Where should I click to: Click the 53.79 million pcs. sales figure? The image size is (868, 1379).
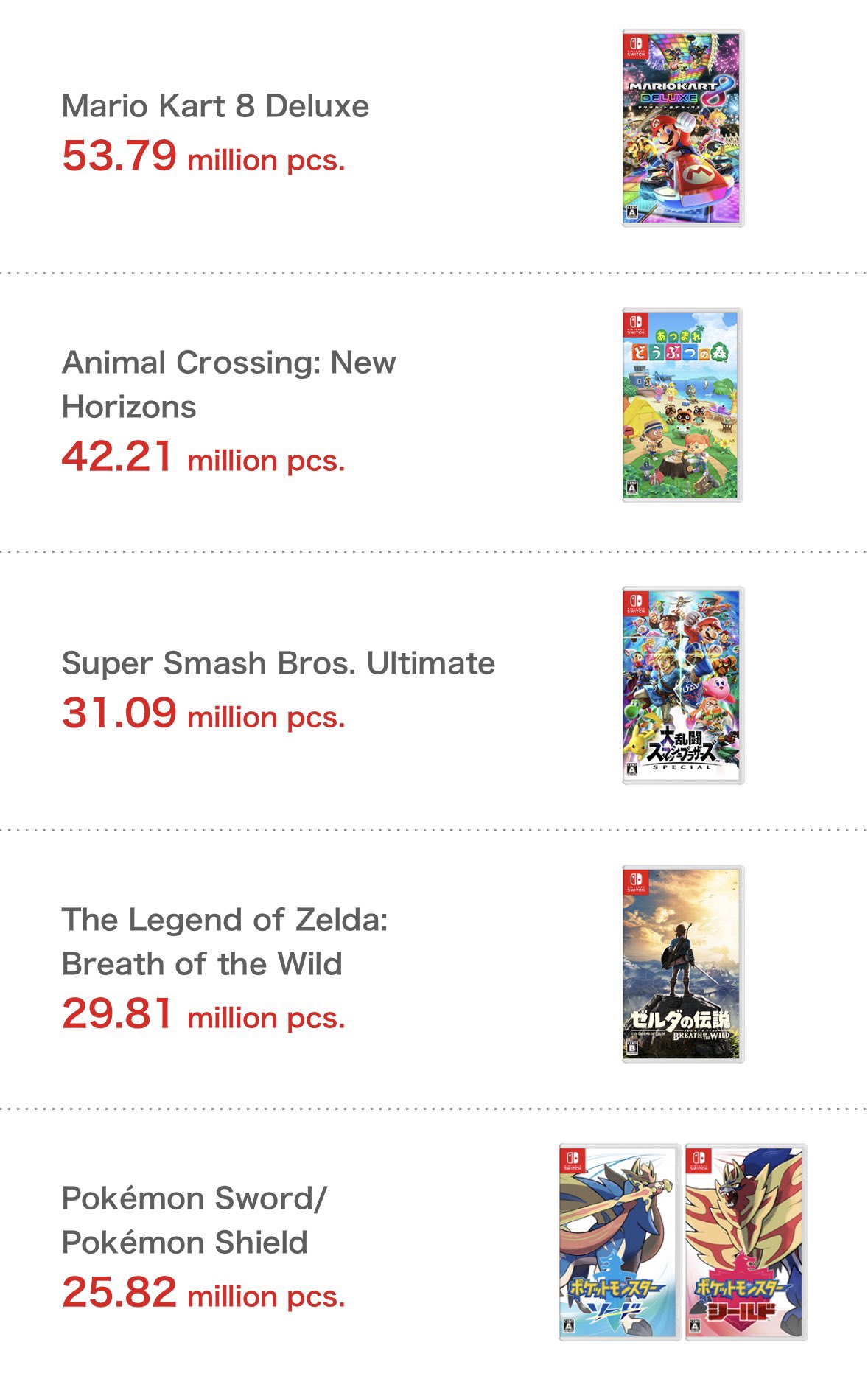(203, 157)
